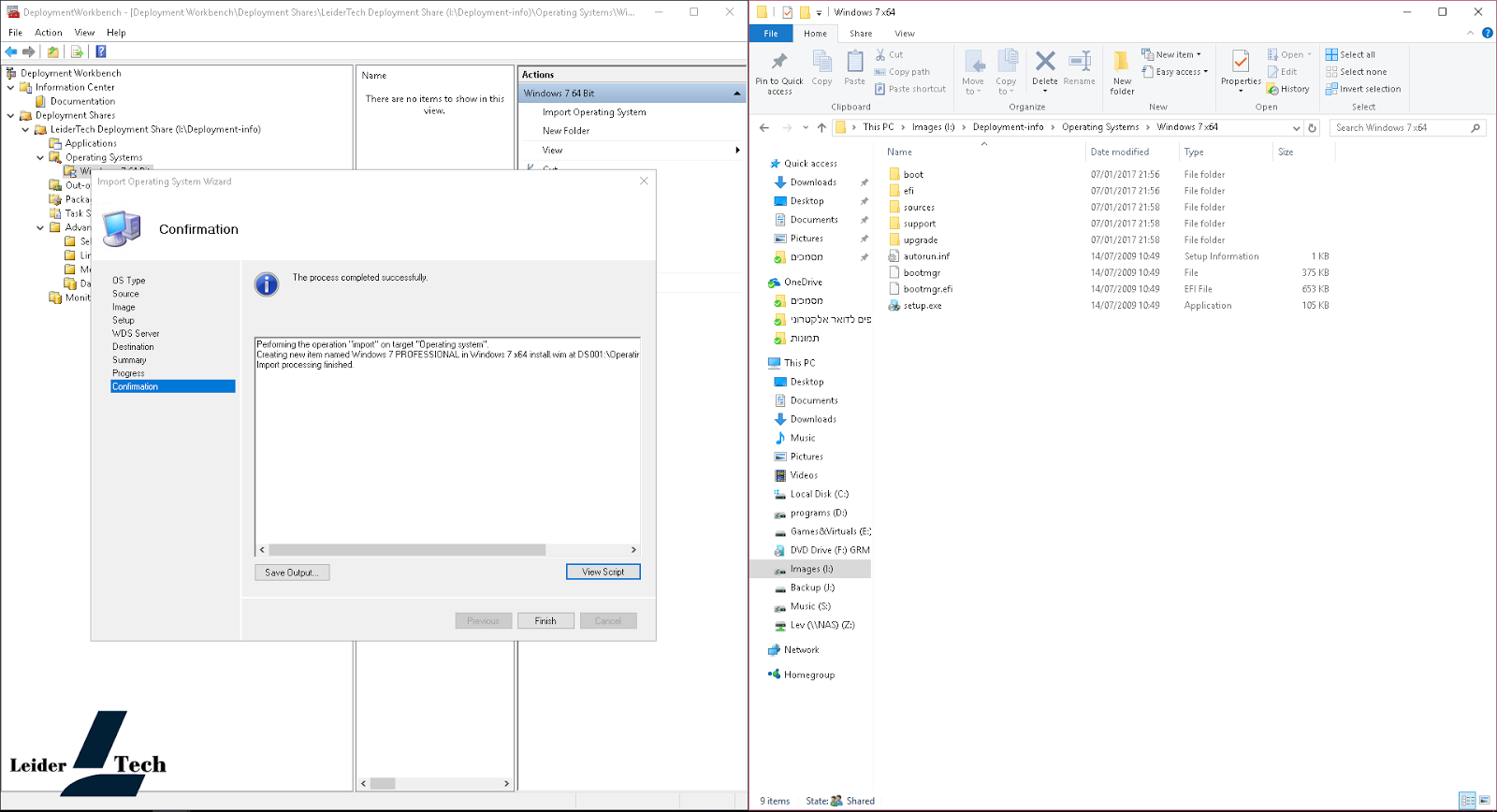Image resolution: width=1497 pixels, height=812 pixels.
Task: Click the Rename icon in Explorer ribbon
Action: pyautogui.click(x=1079, y=67)
